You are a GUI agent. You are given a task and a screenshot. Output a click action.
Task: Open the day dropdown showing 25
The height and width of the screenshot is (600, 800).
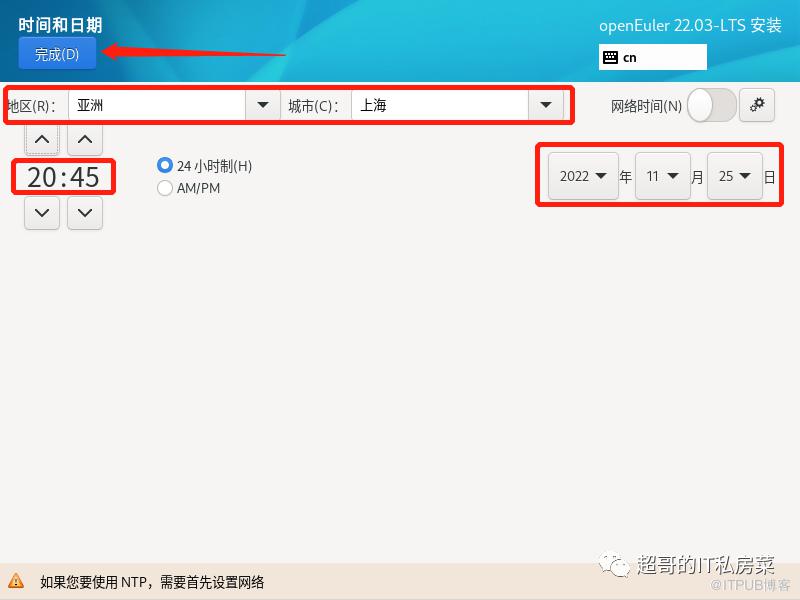tap(735, 176)
